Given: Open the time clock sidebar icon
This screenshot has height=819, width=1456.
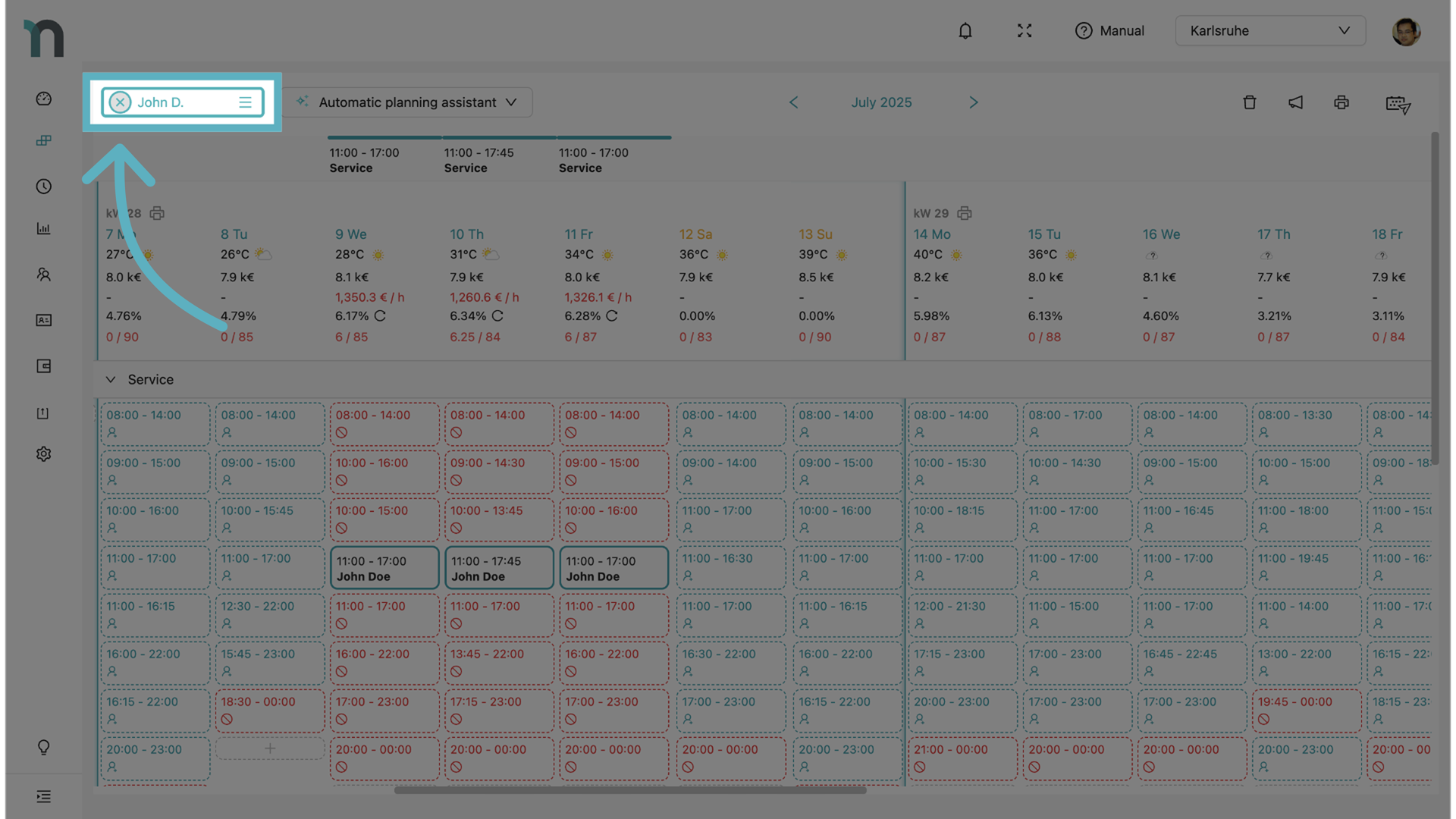Looking at the screenshot, I should click(x=44, y=187).
